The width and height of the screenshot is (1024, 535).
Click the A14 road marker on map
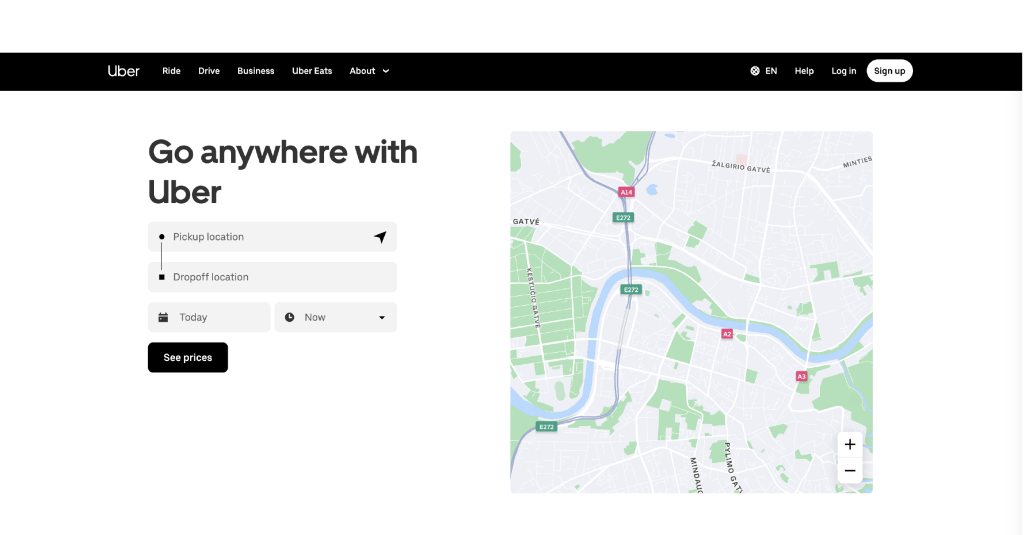tap(626, 192)
